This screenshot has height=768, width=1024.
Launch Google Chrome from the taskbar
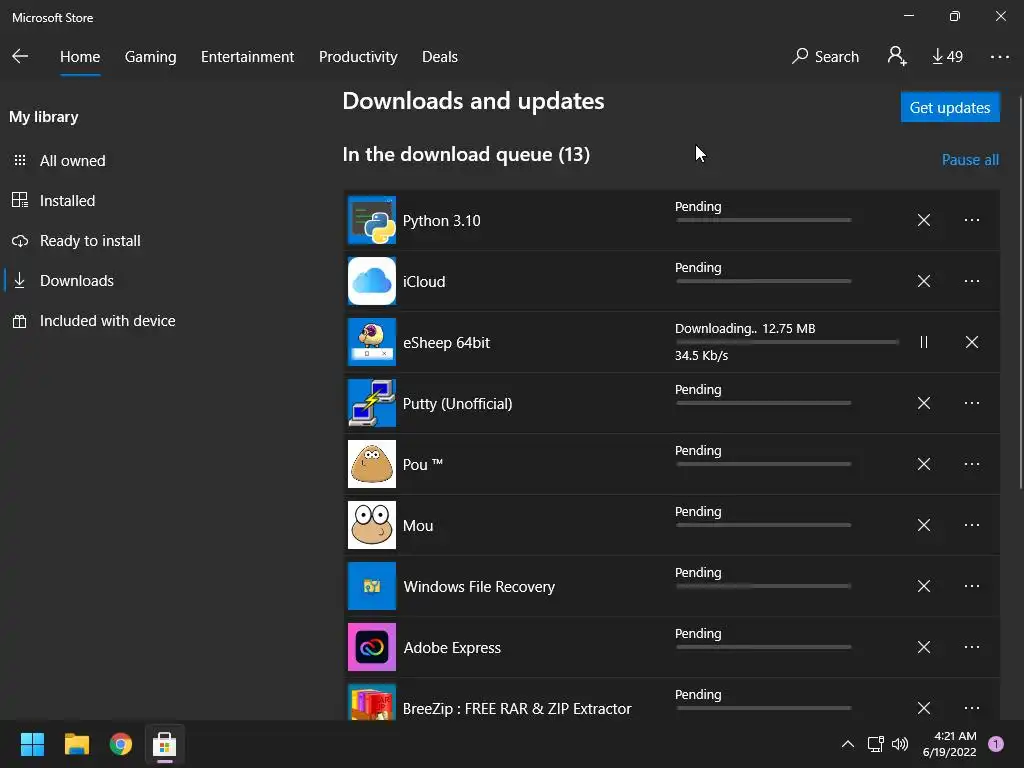pos(121,744)
